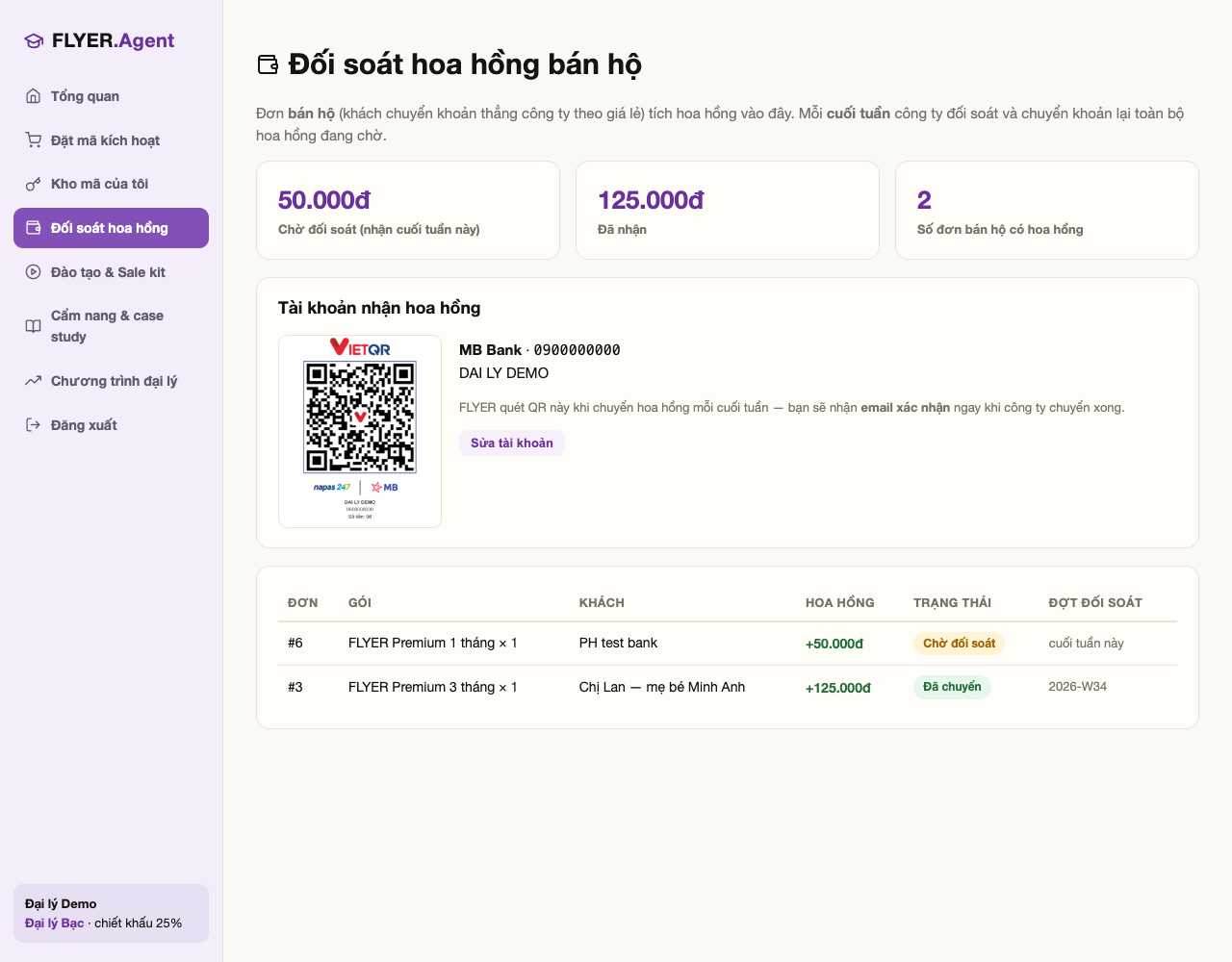Click the Chờ đối soát status badge
This screenshot has width=1232, height=962.
[x=959, y=644]
